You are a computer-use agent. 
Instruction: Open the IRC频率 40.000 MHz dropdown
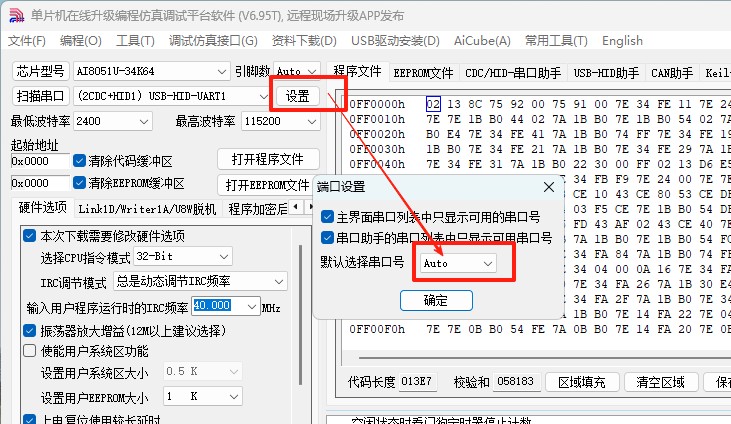pos(252,306)
